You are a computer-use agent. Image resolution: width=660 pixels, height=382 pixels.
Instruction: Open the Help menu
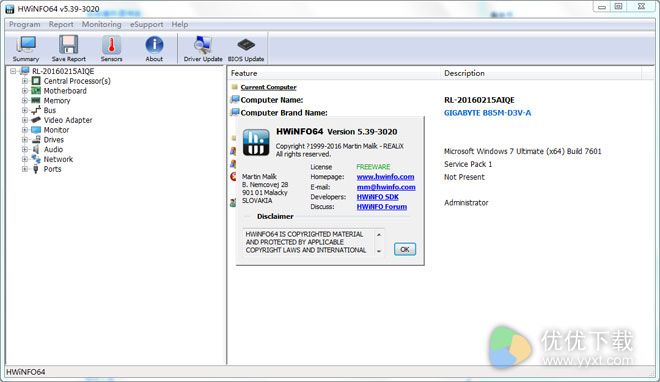click(x=180, y=24)
